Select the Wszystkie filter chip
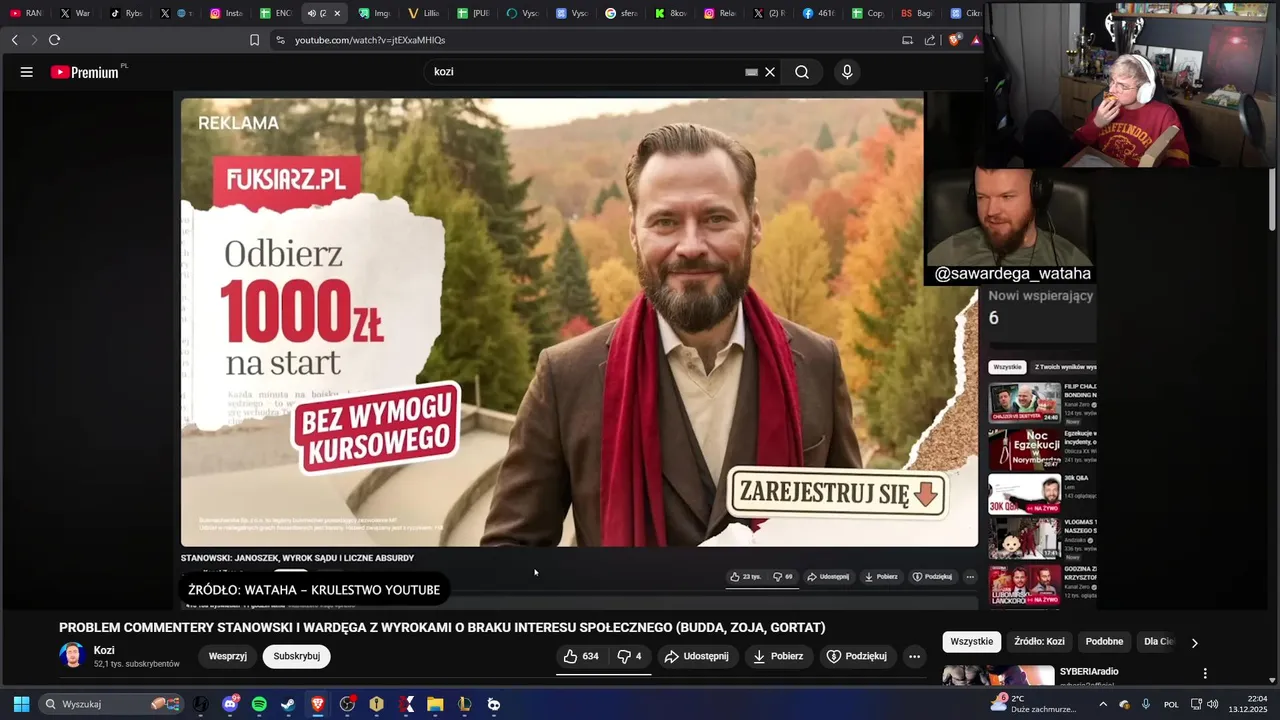This screenshot has height=720, width=1280. pyautogui.click(x=972, y=641)
